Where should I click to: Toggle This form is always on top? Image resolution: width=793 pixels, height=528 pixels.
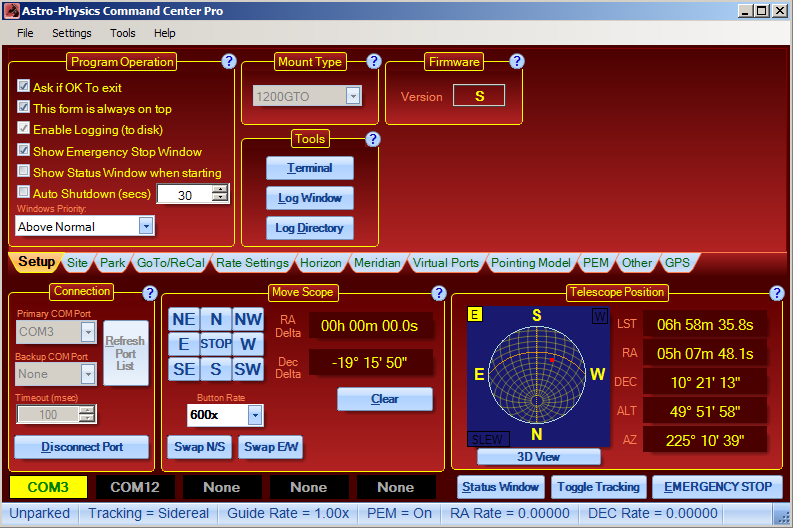(x=23, y=107)
